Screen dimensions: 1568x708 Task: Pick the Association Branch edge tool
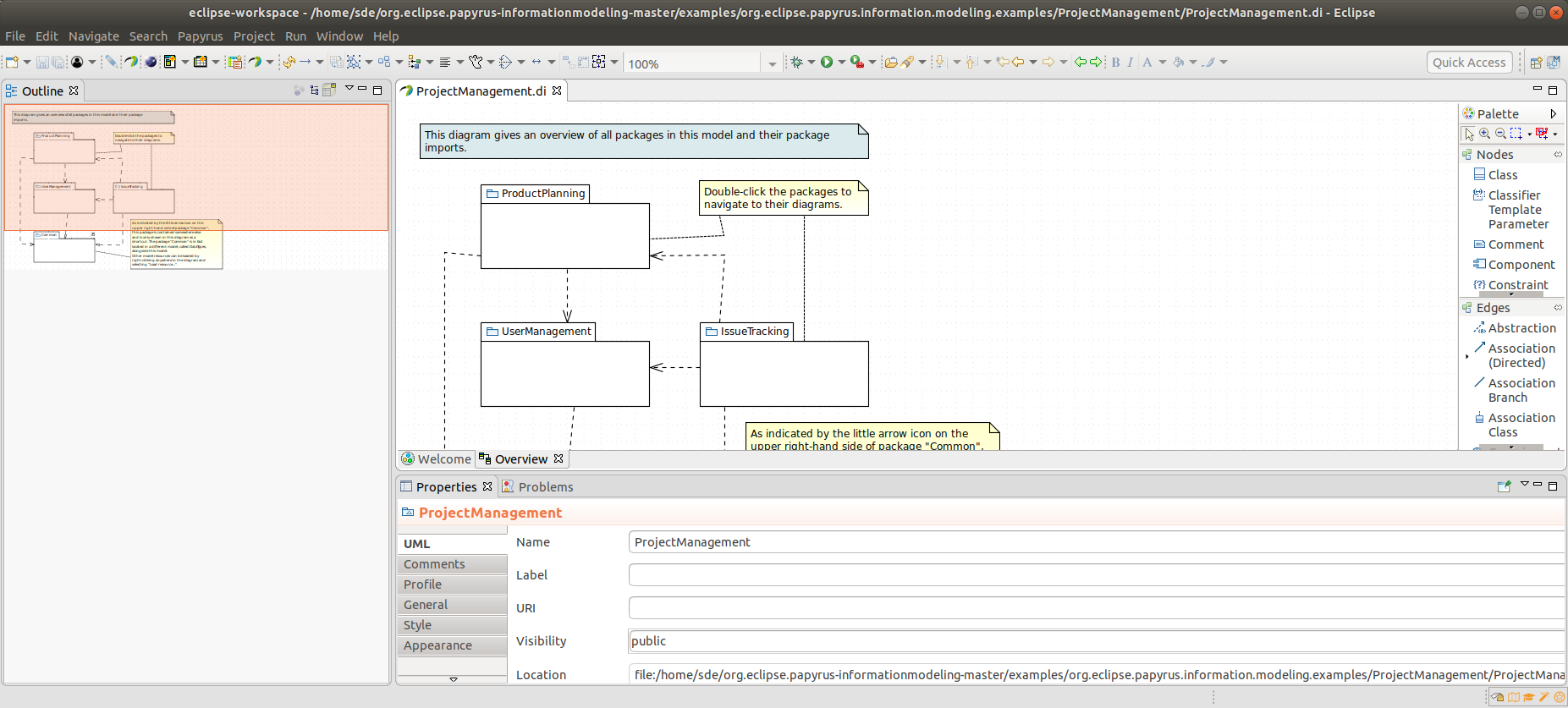coord(1515,390)
